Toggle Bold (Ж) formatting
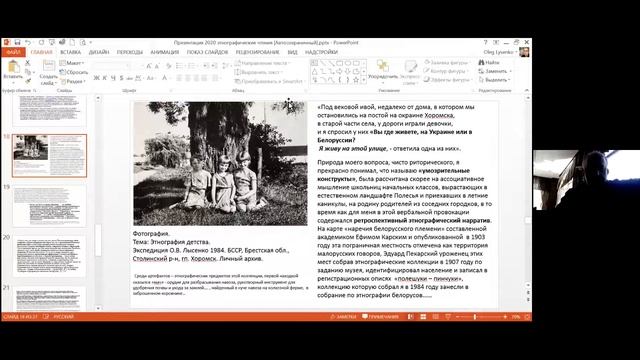 coord(96,78)
